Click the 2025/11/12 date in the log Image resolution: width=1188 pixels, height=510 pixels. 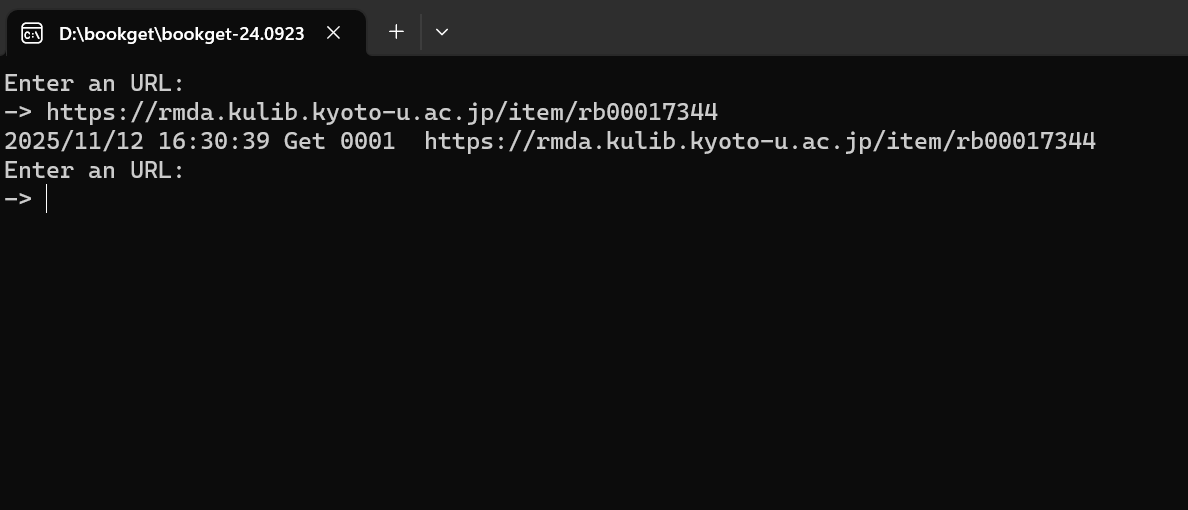74,141
